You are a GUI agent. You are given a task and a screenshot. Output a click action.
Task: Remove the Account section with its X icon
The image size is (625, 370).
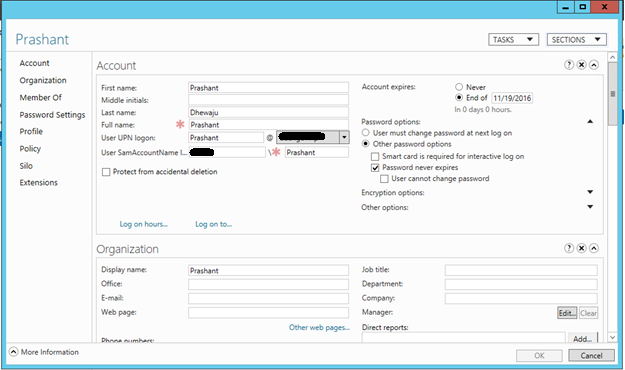[582, 65]
